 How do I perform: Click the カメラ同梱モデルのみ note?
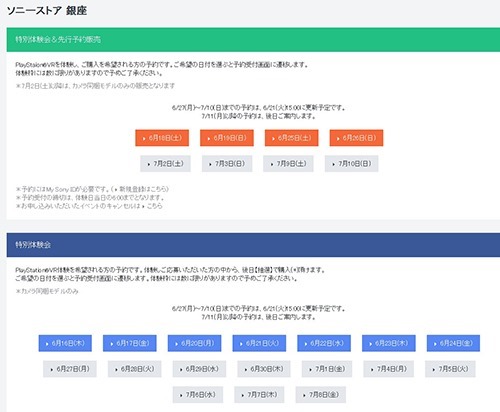click(47, 291)
